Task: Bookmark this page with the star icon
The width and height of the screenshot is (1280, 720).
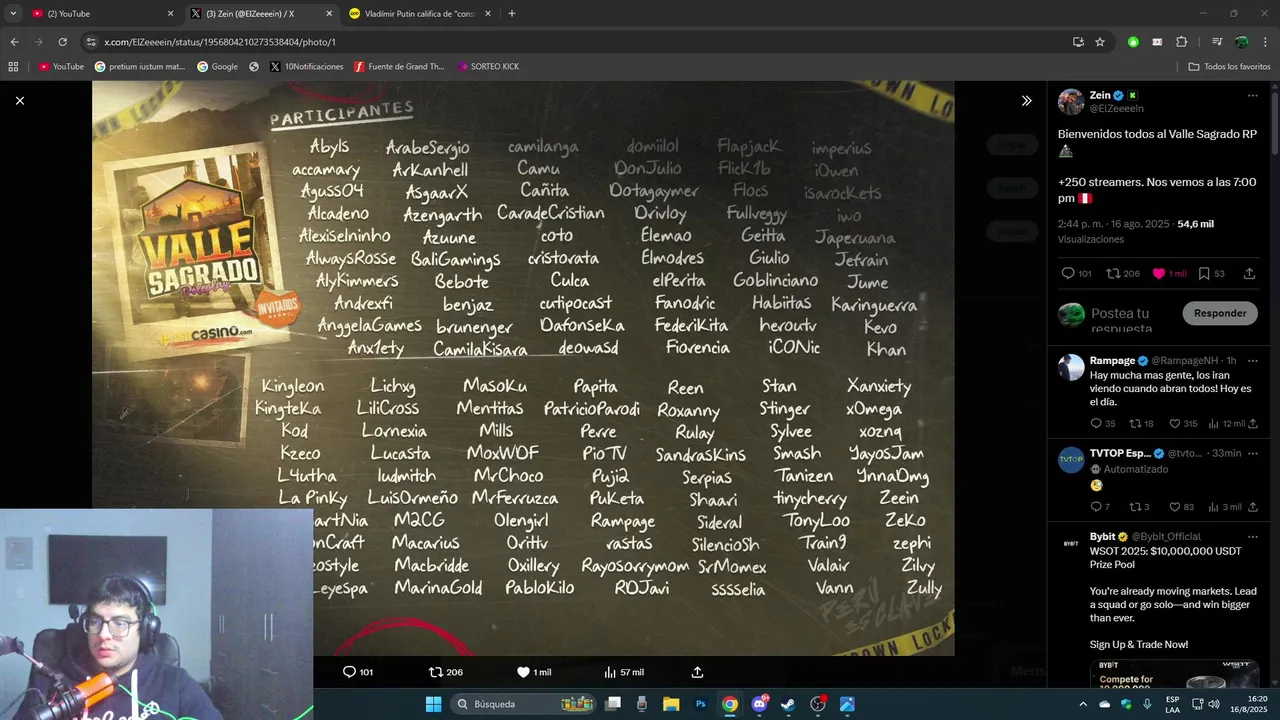Action: tap(1100, 42)
